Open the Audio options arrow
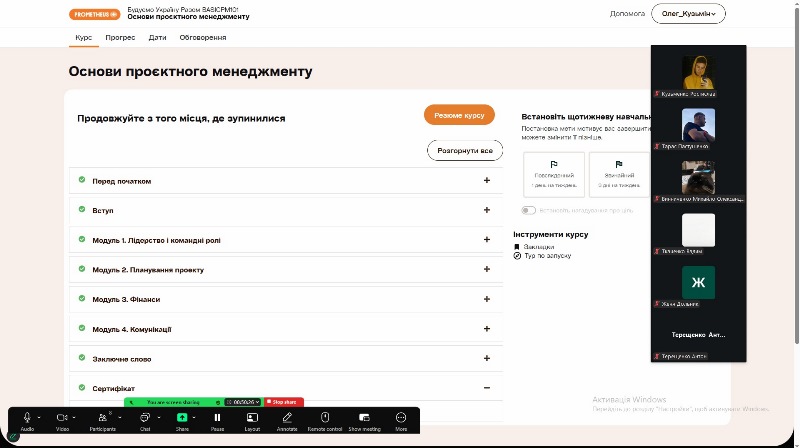Screen dimensions: 800x448 pos(39,417)
